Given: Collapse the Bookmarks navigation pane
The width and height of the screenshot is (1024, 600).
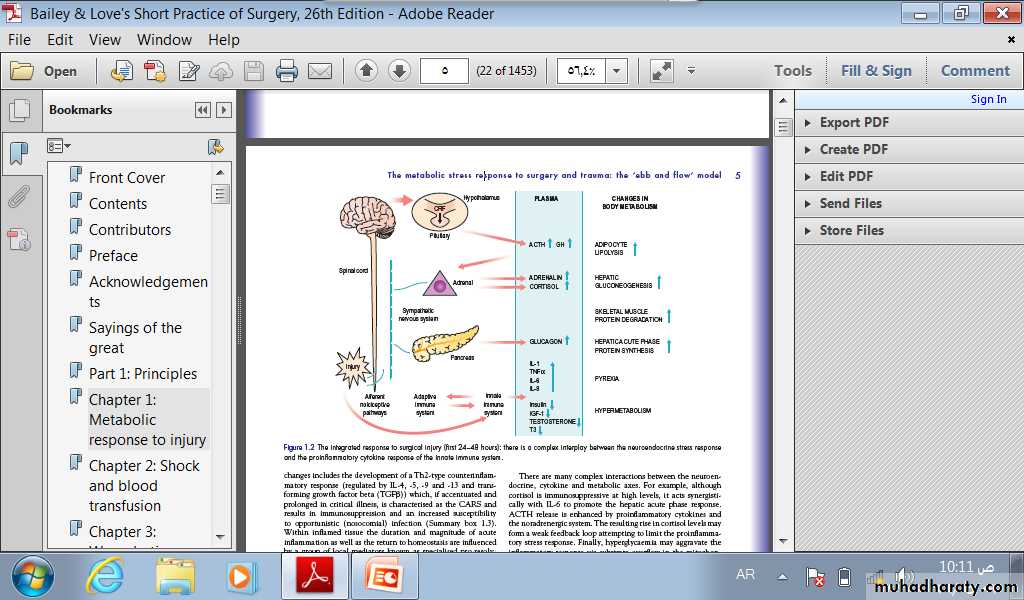Looking at the screenshot, I should click(203, 110).
